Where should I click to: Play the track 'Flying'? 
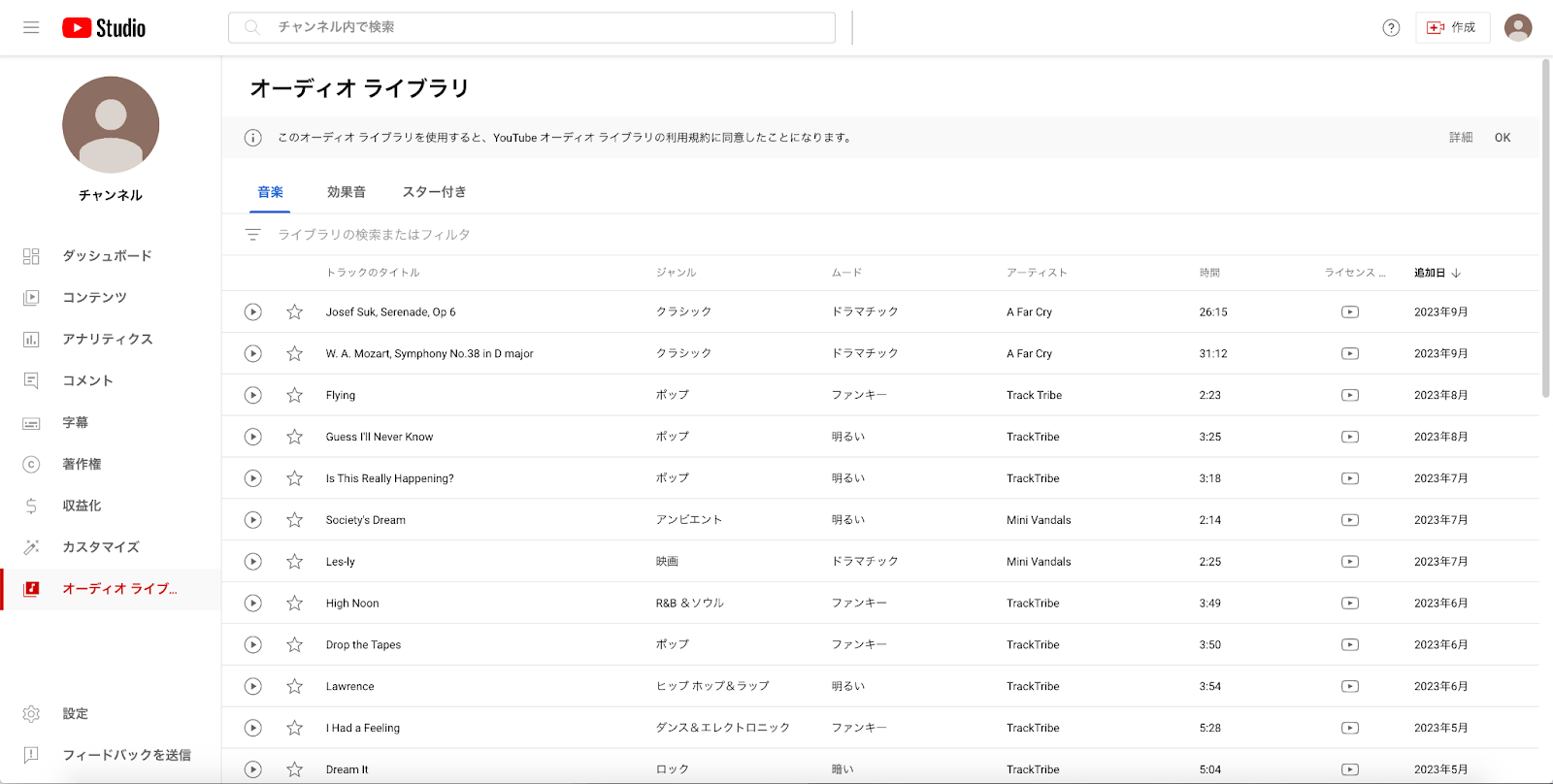(252, 395)
